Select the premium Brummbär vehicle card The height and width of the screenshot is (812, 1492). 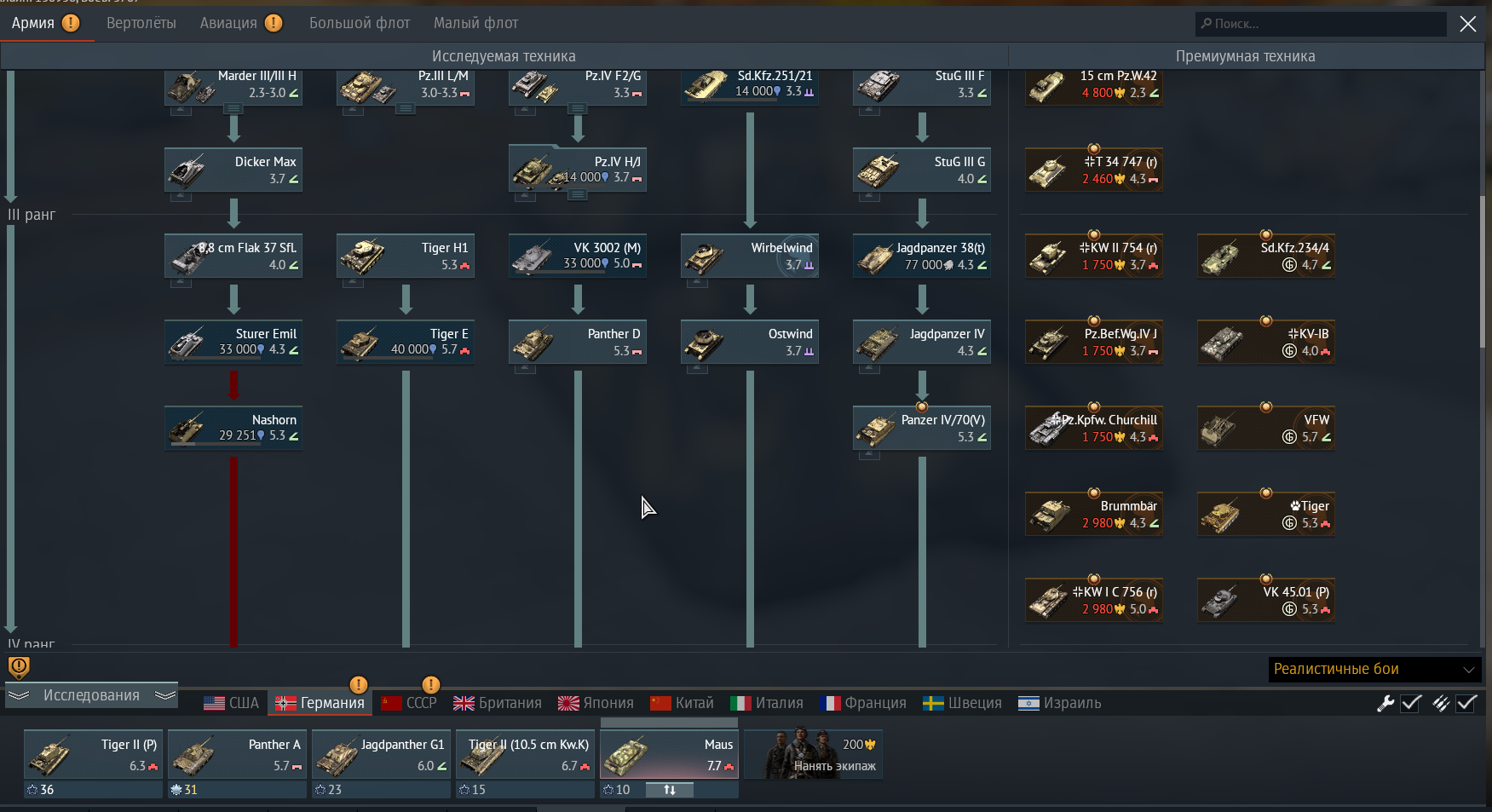point(1094,514)
